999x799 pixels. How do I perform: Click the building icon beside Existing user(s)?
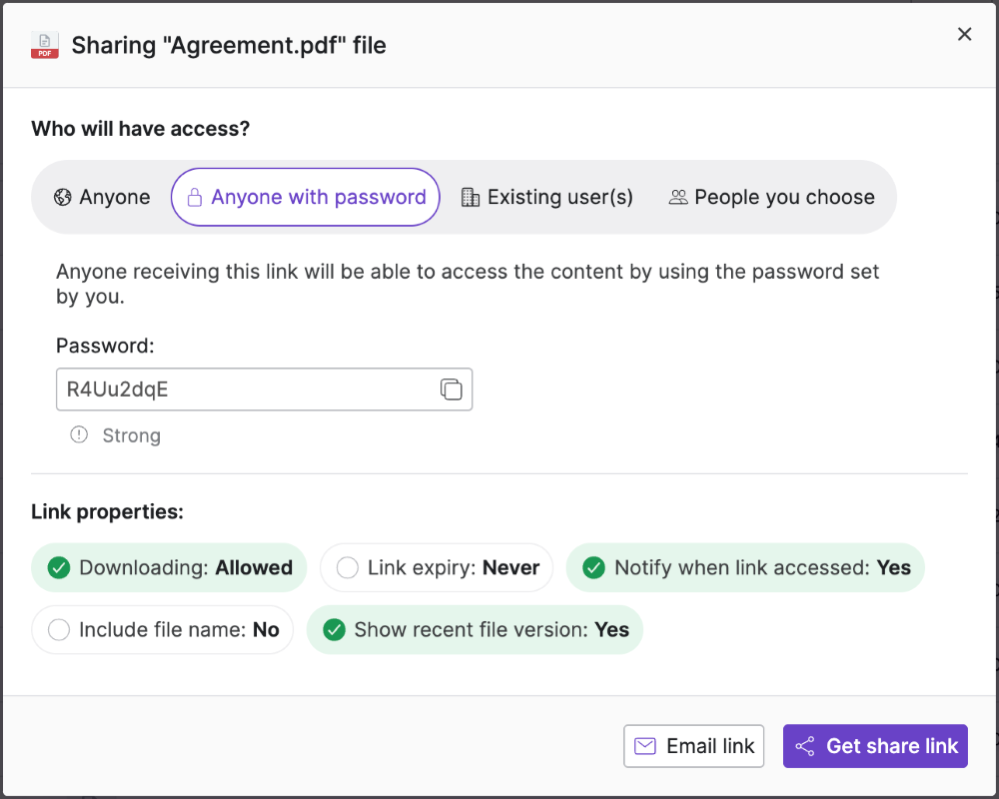(470, 197)
